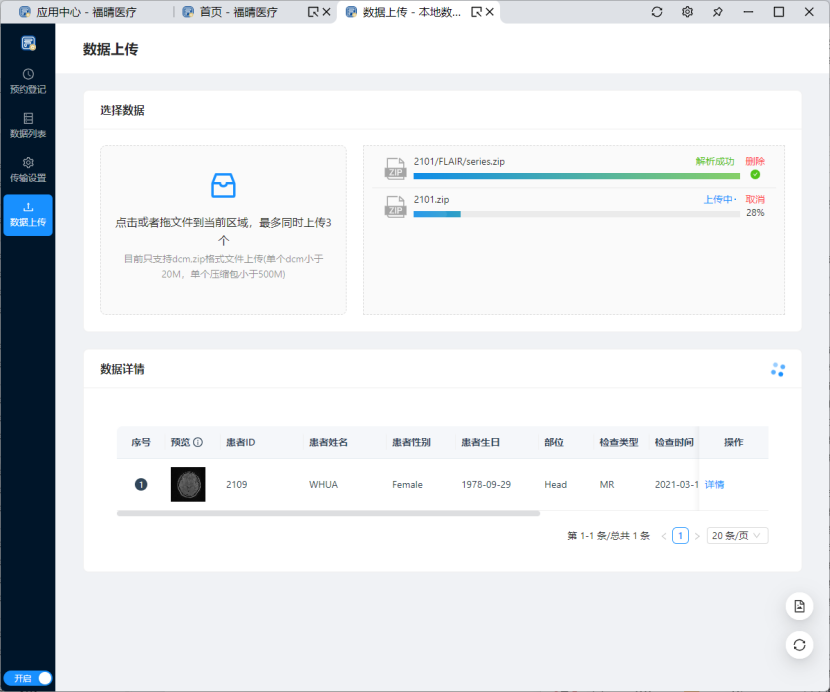Click the brain scan preview thumbnail
Image resolution: width=830 pixels, height=692 pixels.
click(x=188, y=485)
